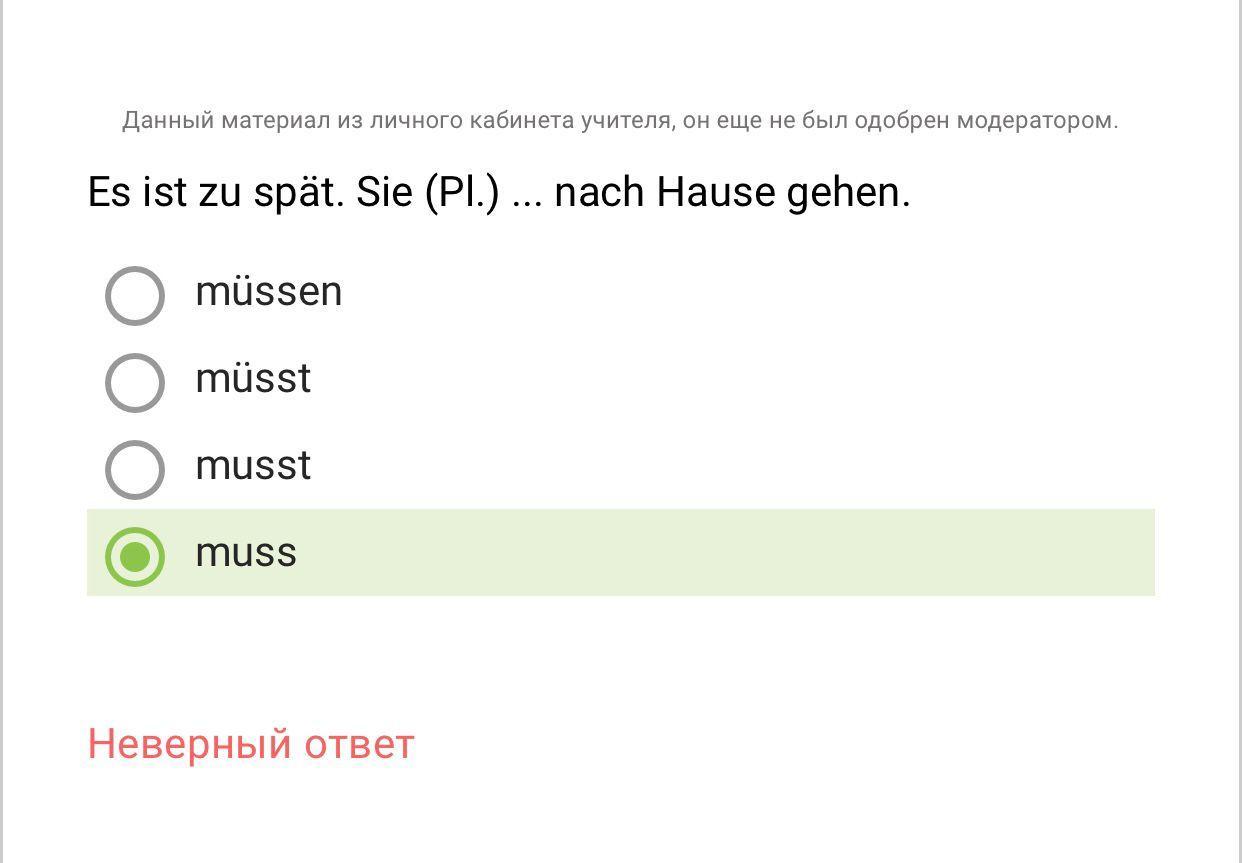Screen dimensions: 1242x863
Task: Click the red "Неверный ответ" message
Action: (x=250, y=744)
